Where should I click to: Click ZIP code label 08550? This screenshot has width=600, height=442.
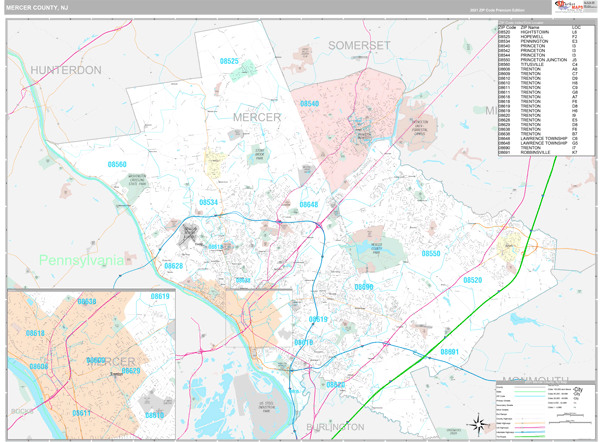pyautogui.click(x=430, y=253)
